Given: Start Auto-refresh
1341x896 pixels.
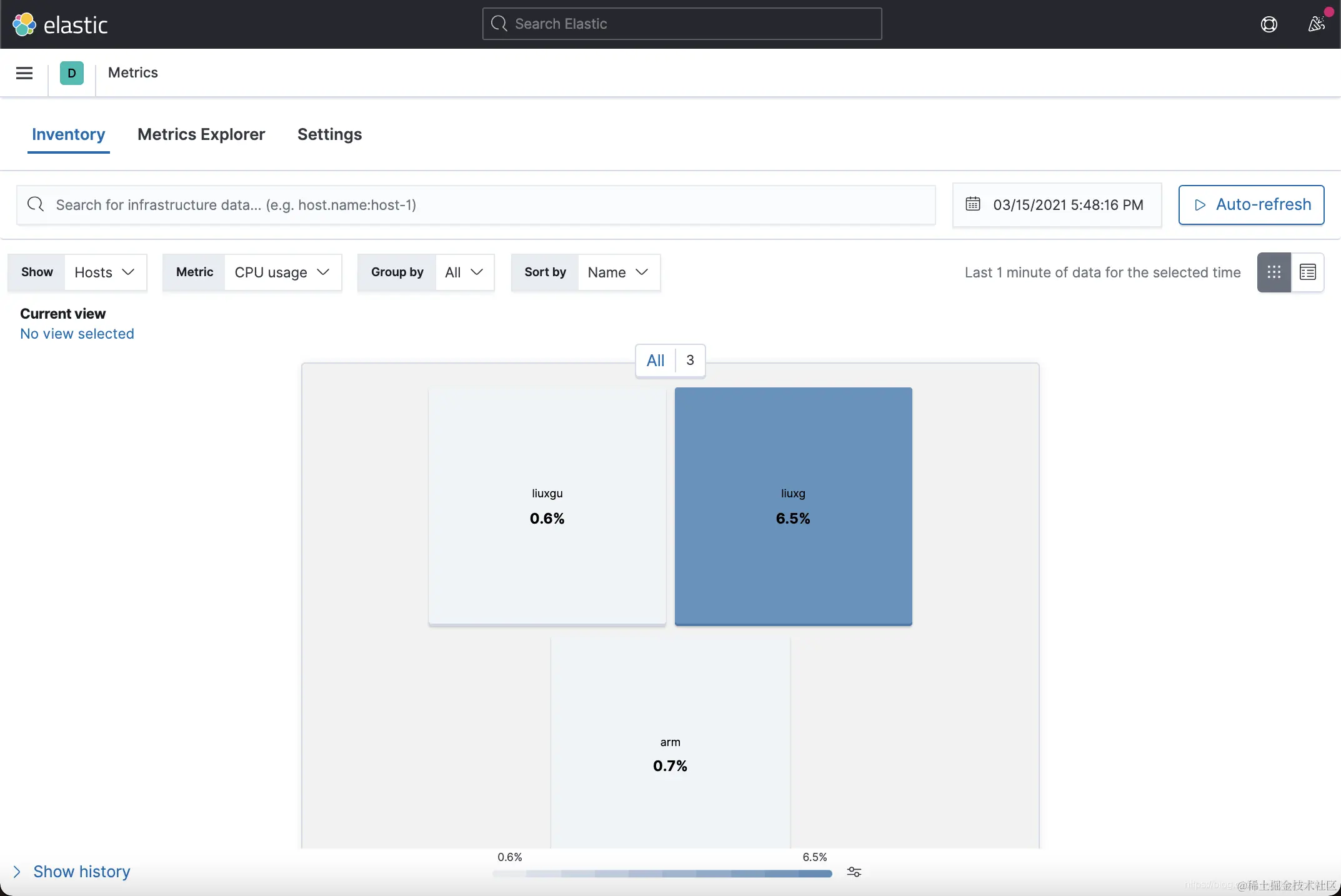Looking at the screenshot, I should [x=1251, y=204].
